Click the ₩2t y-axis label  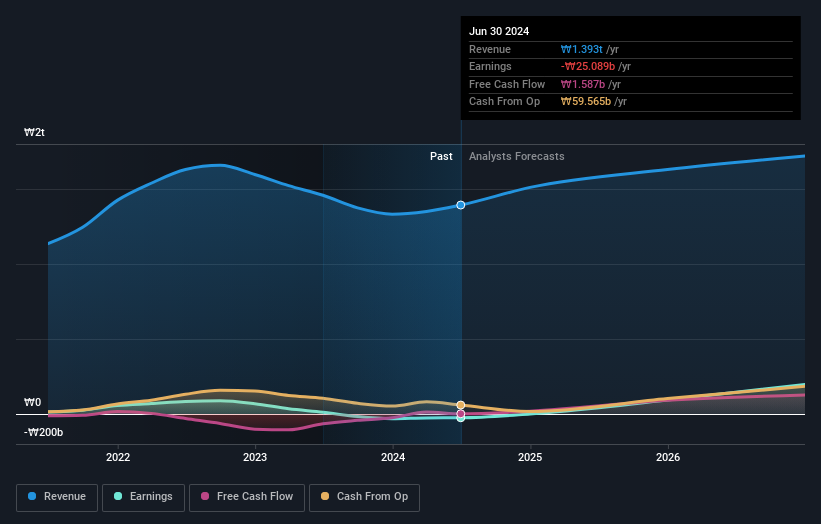[35, 132]
